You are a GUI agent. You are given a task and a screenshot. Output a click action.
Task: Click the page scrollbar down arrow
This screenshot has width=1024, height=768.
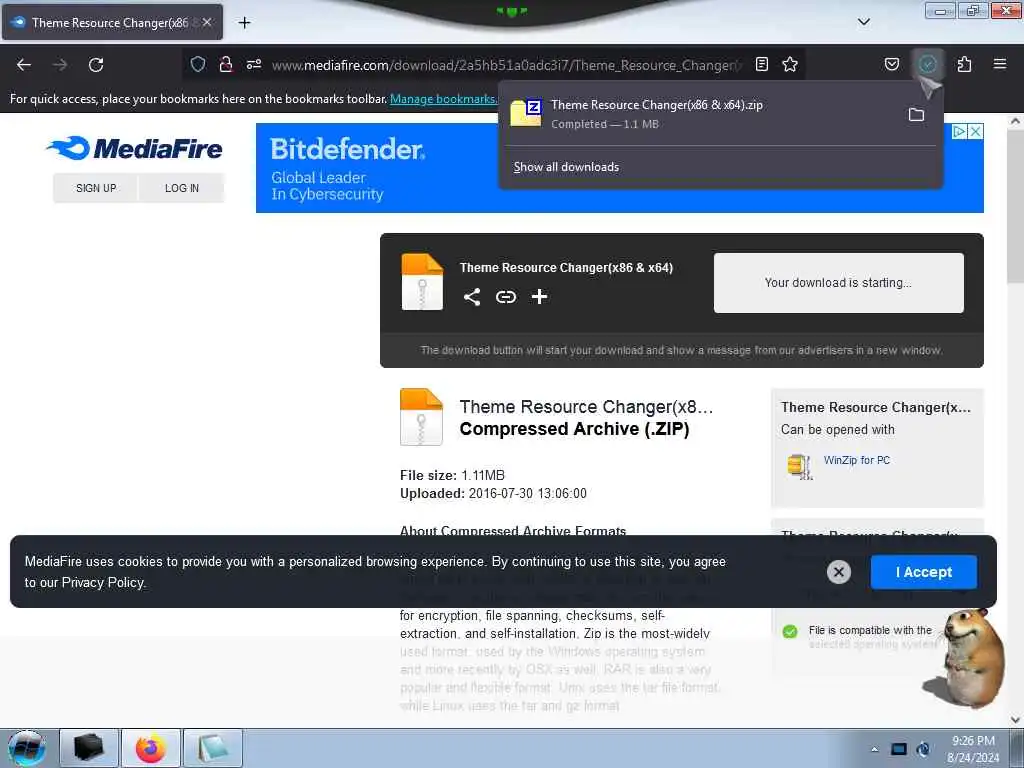[x=1015, y=720]
